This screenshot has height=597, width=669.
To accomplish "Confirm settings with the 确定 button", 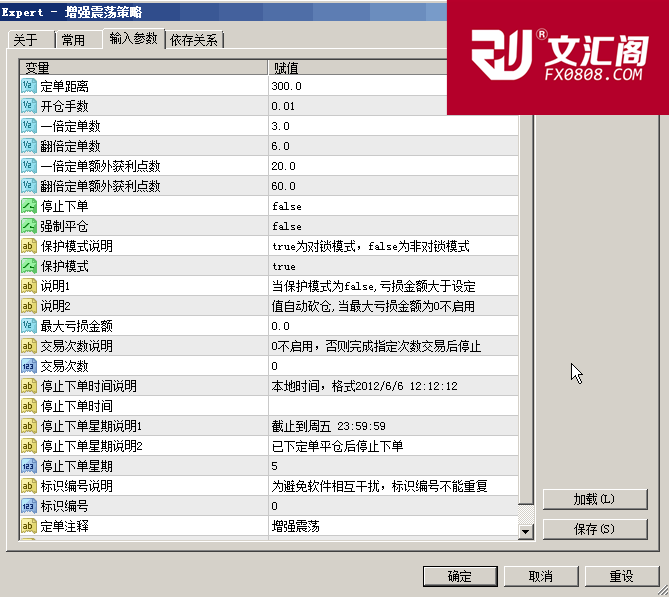I will pyautogui.click(x=460, y=576).
